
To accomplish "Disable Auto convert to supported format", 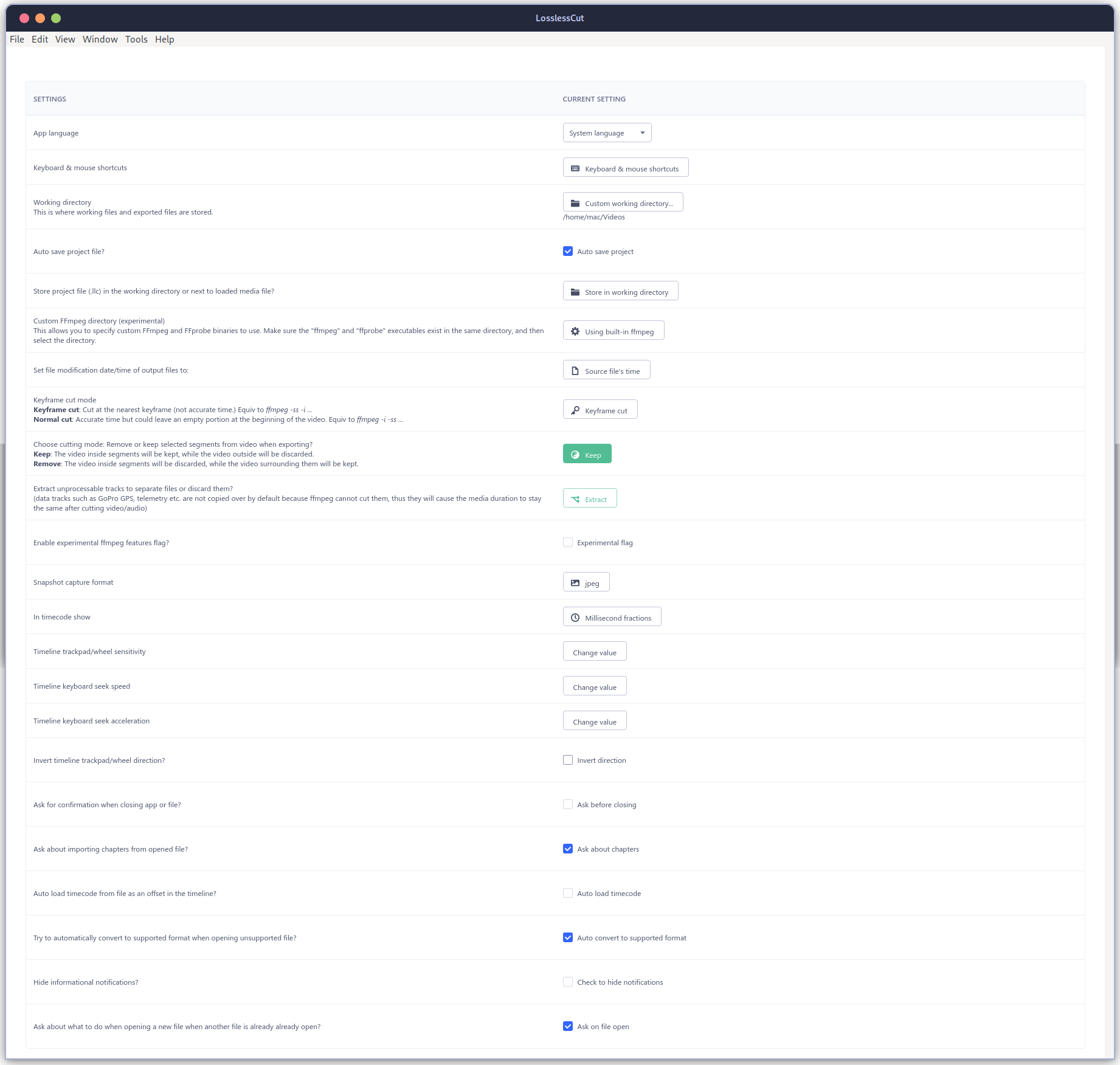I will click(x=568, y=937).
